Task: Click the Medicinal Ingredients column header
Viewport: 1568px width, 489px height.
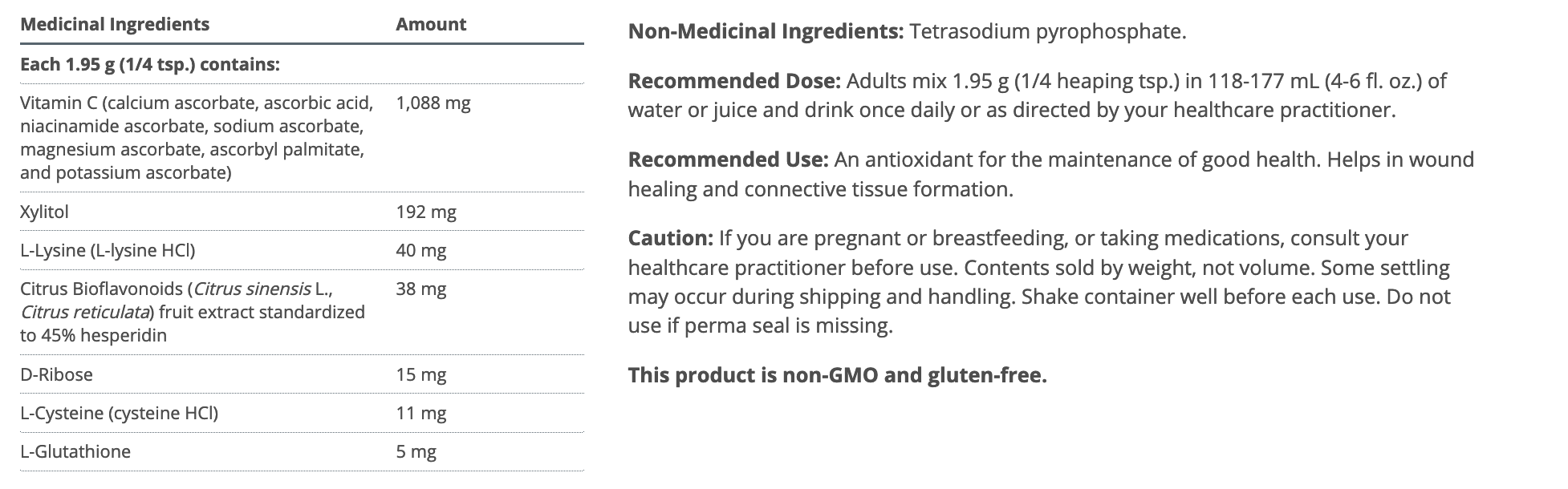Action: point(114,24)
